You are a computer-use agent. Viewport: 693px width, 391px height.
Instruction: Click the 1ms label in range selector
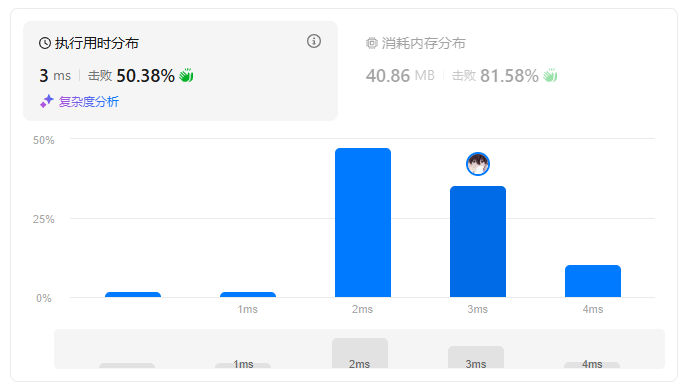[244, 364]
